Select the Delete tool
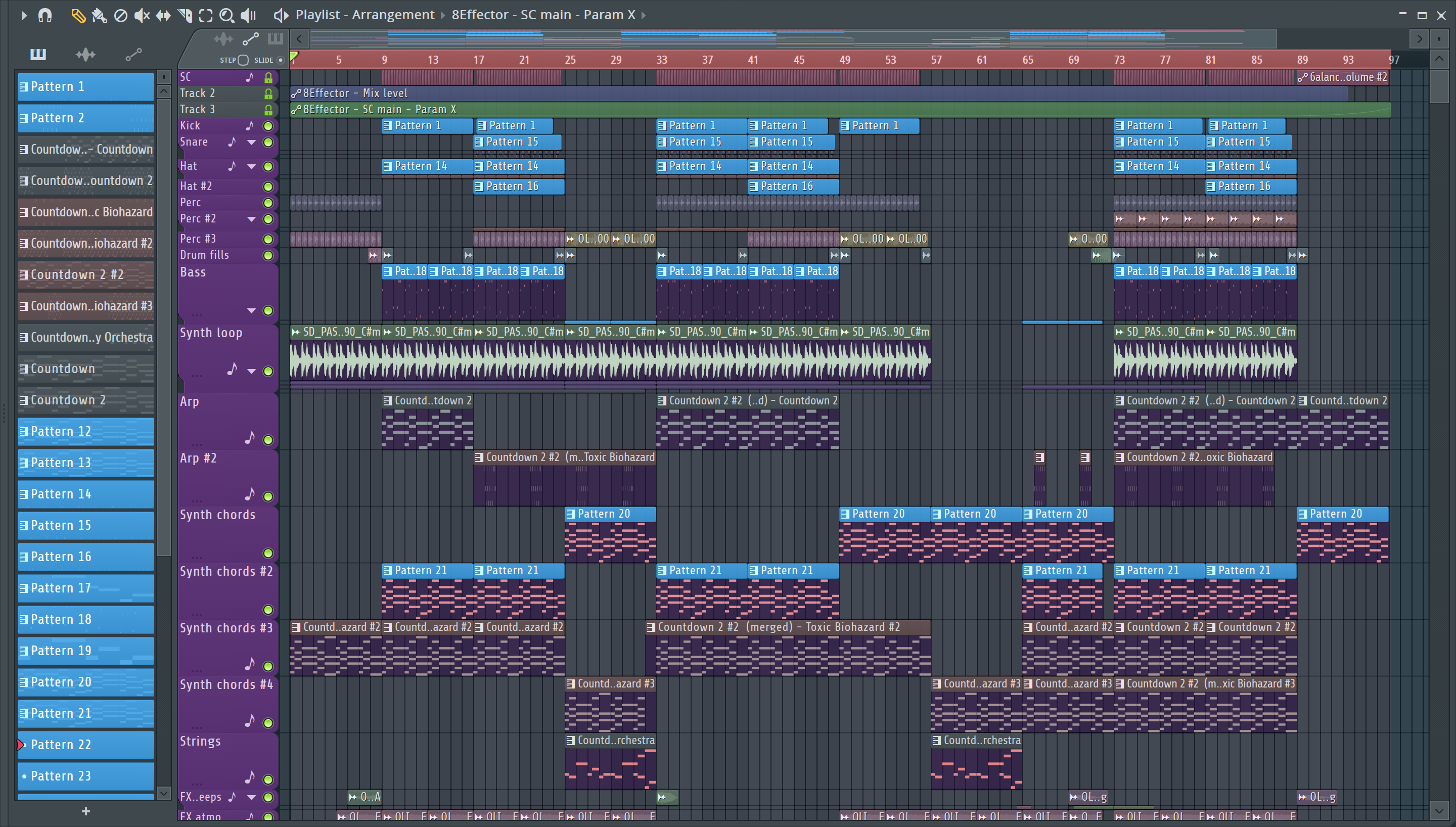The width and height of the screenshot is (1456, 827). point(120,15)
